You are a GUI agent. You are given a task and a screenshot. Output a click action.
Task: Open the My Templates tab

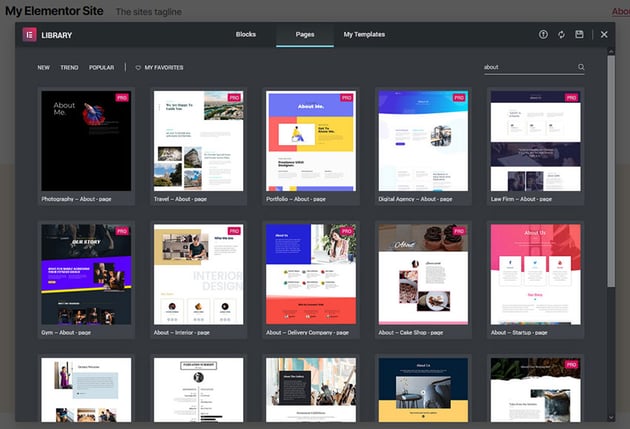[364, 35]
